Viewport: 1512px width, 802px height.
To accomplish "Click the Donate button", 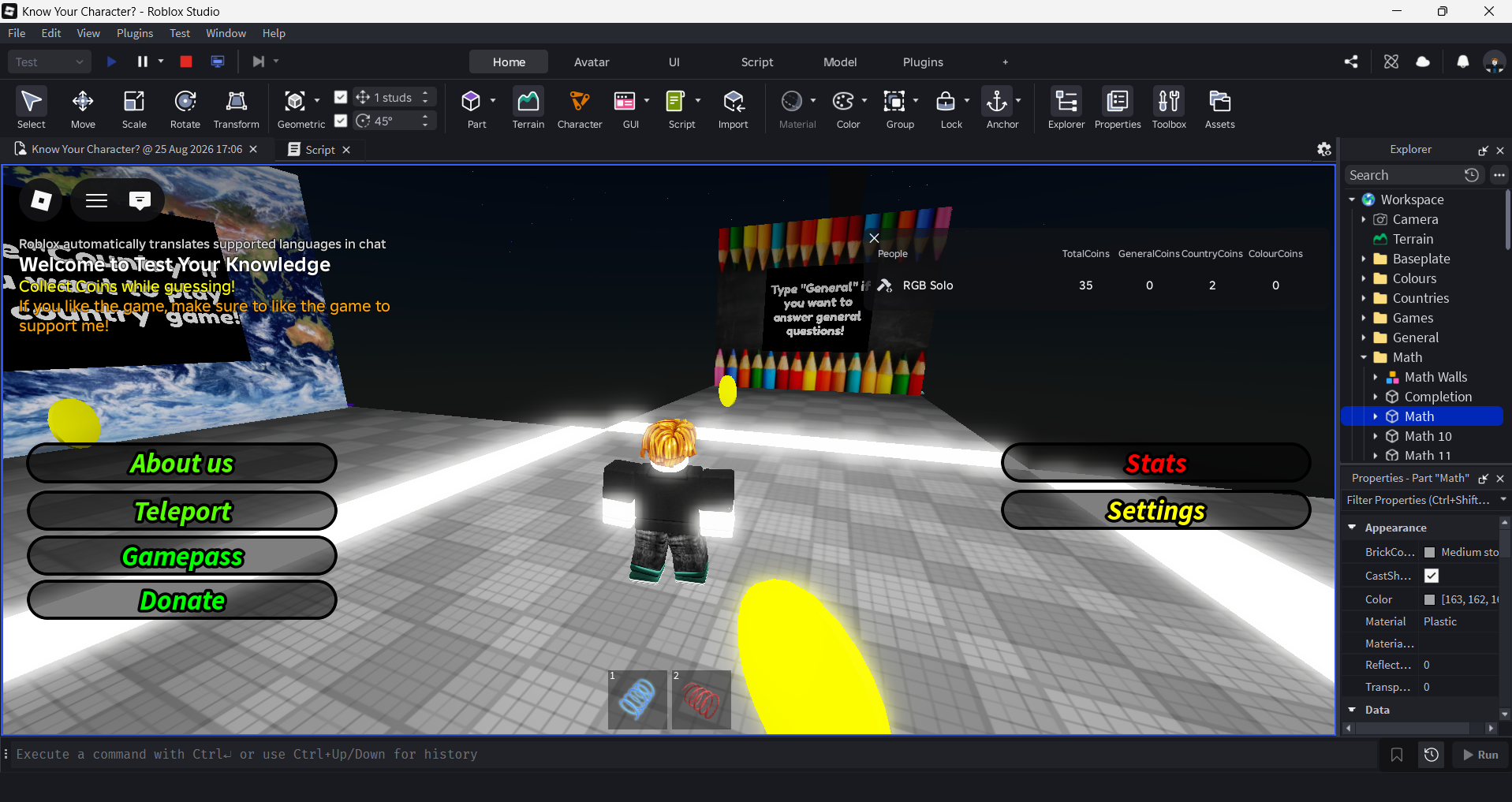I will 182,600.
